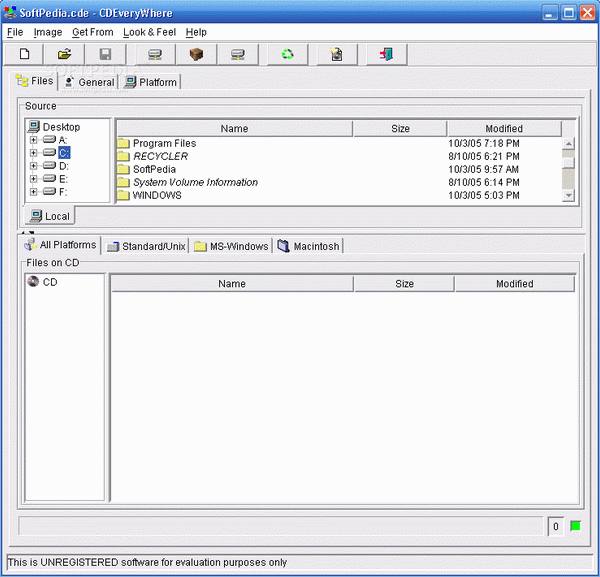Expand the D: drive node
The width and height of the screenshot is (600, 577).
tap(33, 166)
